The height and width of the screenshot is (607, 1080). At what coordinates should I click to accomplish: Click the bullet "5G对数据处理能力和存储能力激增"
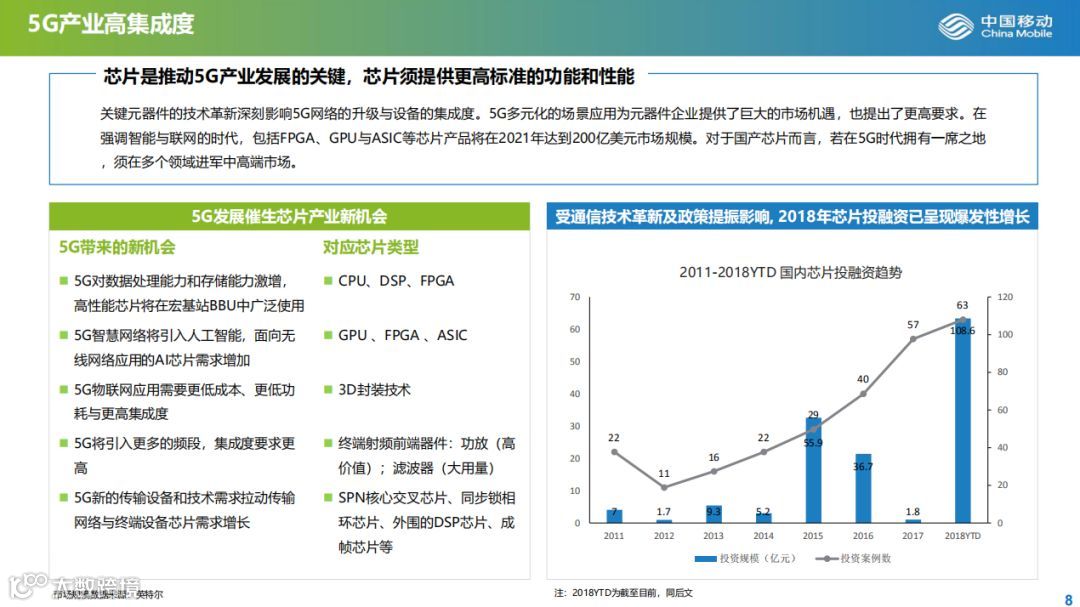189,294
